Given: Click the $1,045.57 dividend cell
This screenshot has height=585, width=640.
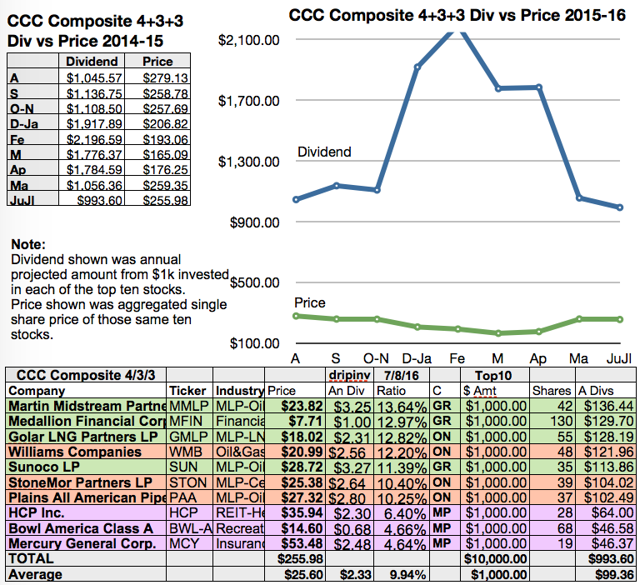Looking at the screenshot, I should (92, 78).
